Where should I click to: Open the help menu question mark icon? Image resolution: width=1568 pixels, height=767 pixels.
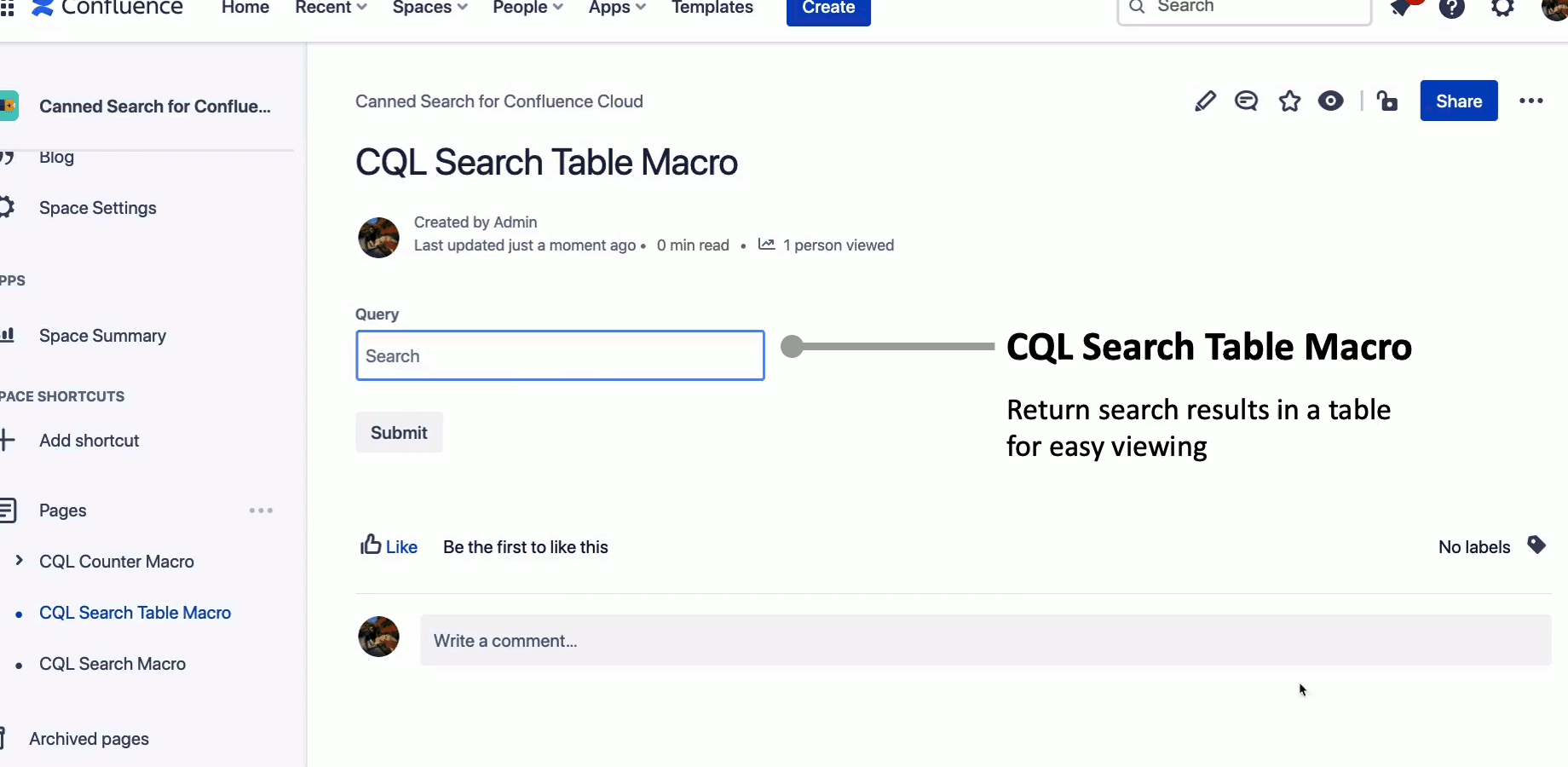point(1451,8)
